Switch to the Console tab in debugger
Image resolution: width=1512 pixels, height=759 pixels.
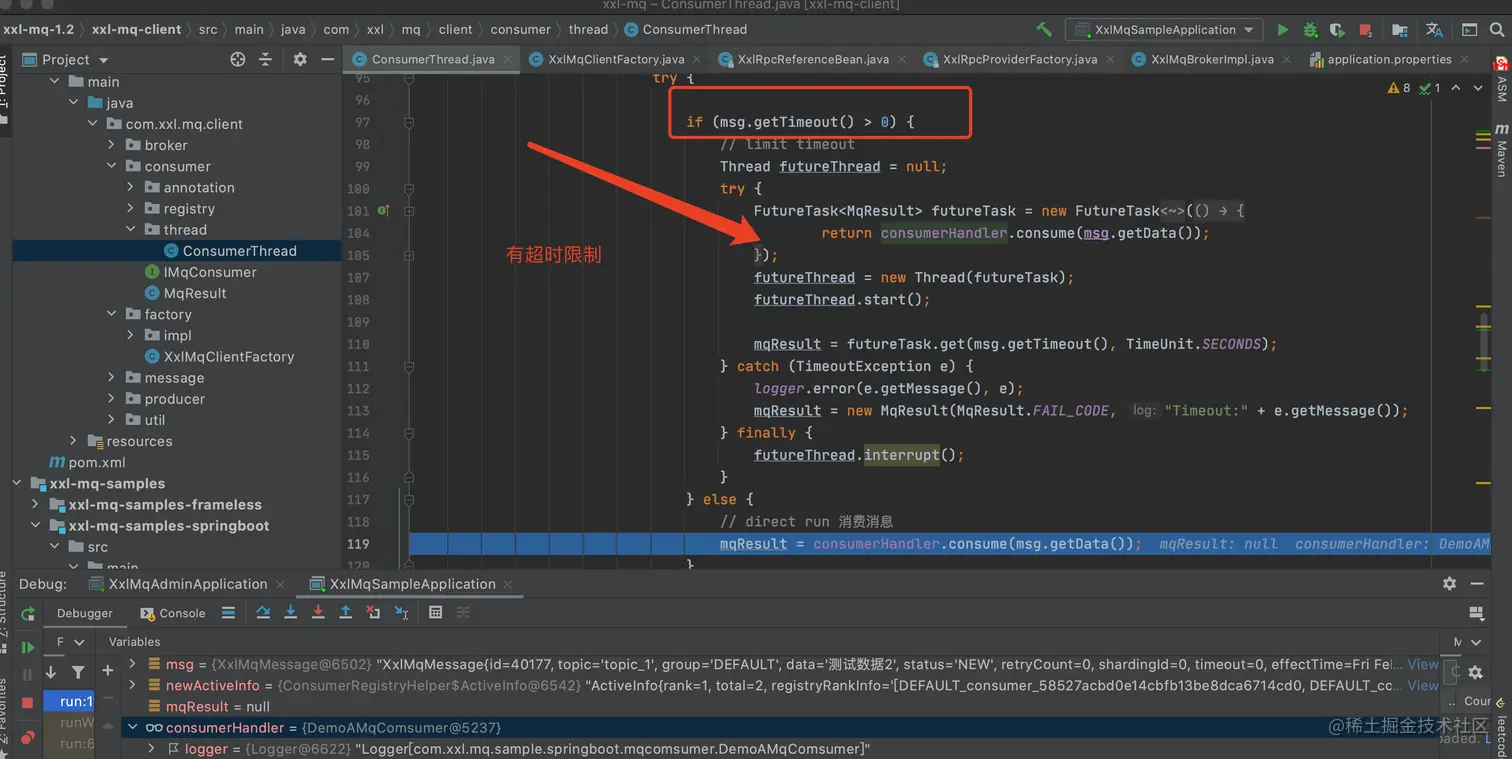[181, 613]
